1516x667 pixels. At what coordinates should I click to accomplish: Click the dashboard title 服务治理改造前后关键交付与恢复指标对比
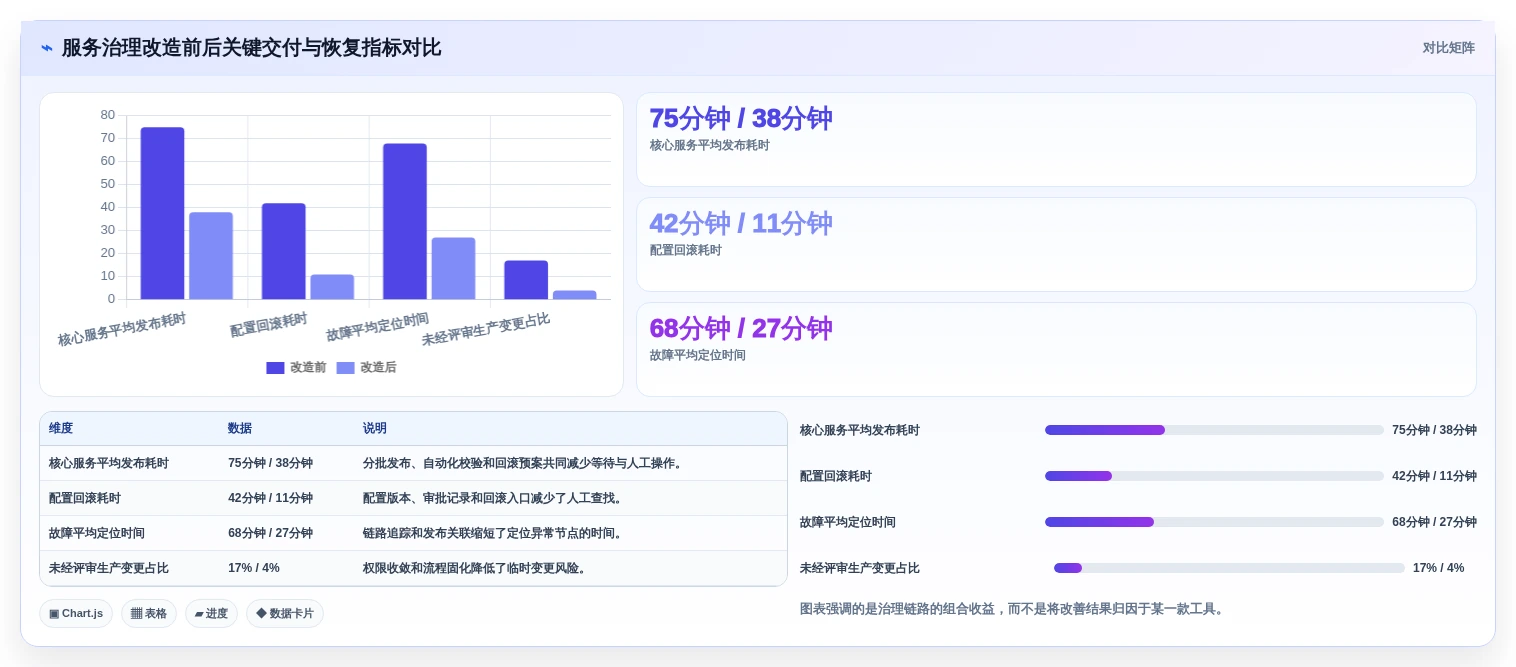pyautogui.click(x=251, y=48)
